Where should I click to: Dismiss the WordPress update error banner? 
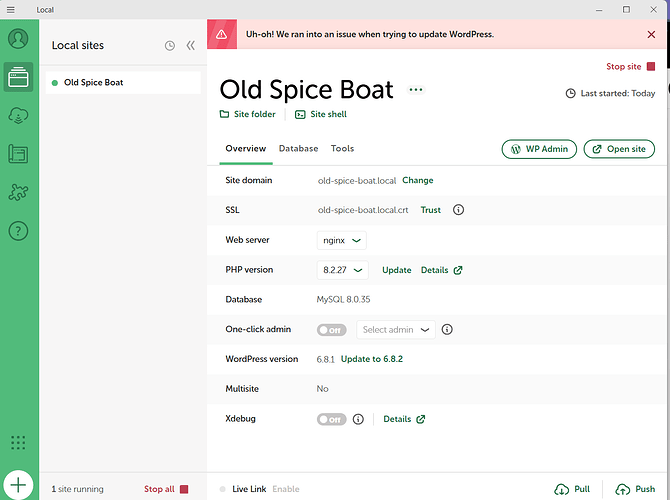pos(651,35)
